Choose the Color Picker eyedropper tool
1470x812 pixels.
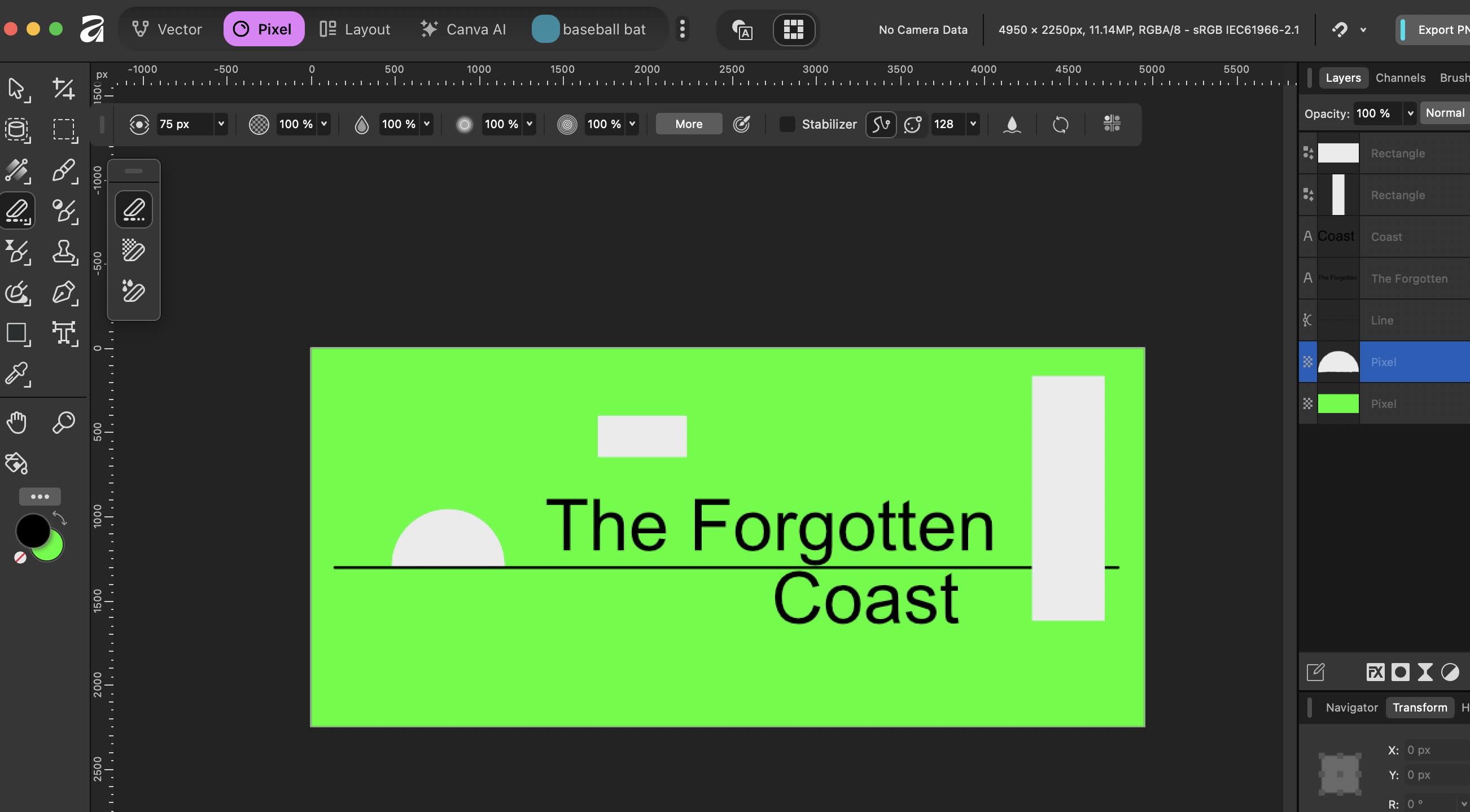(x=16, y=374)
